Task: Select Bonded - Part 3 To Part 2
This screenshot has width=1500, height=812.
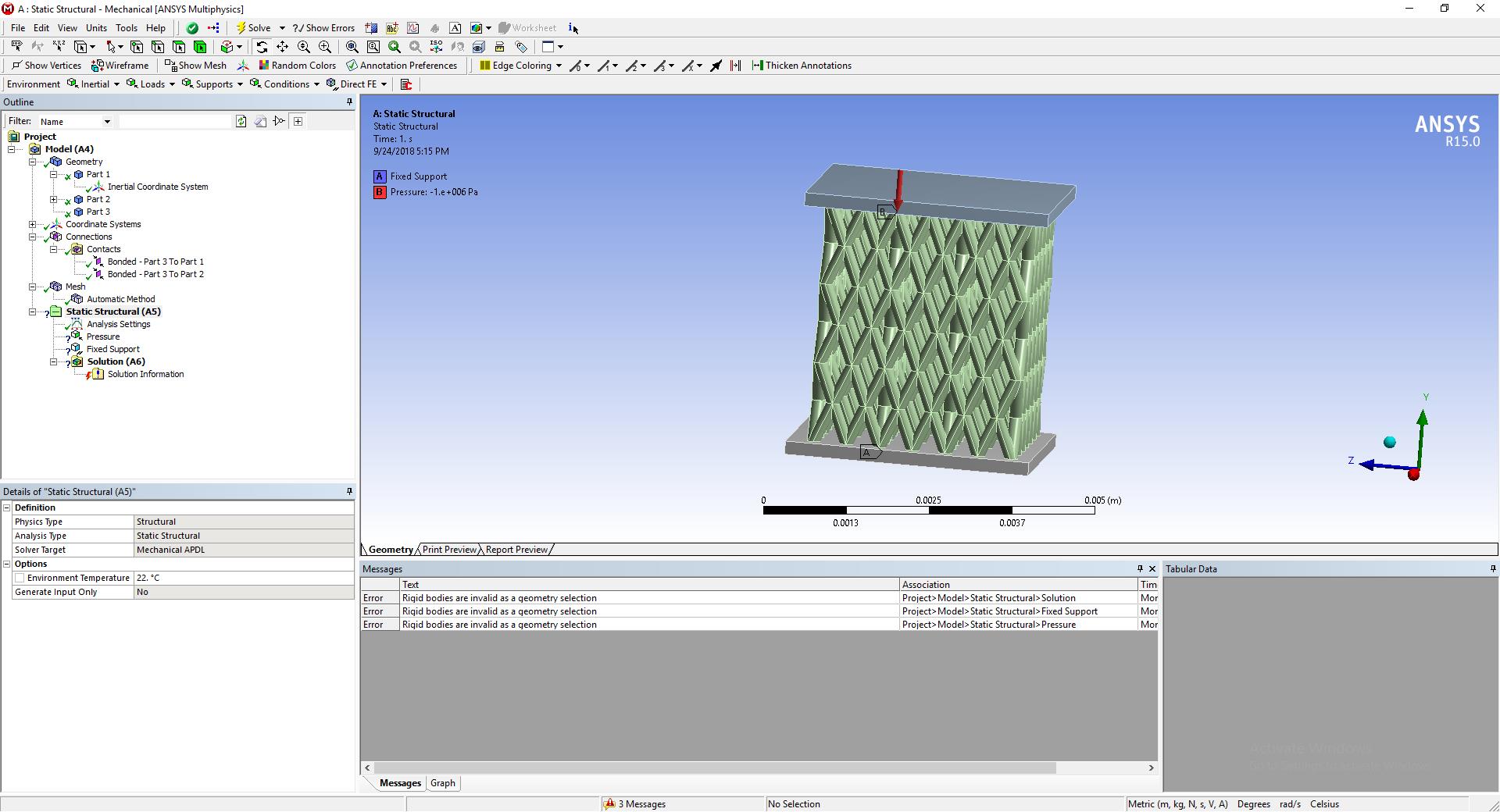Action: (x=155, y=274)
